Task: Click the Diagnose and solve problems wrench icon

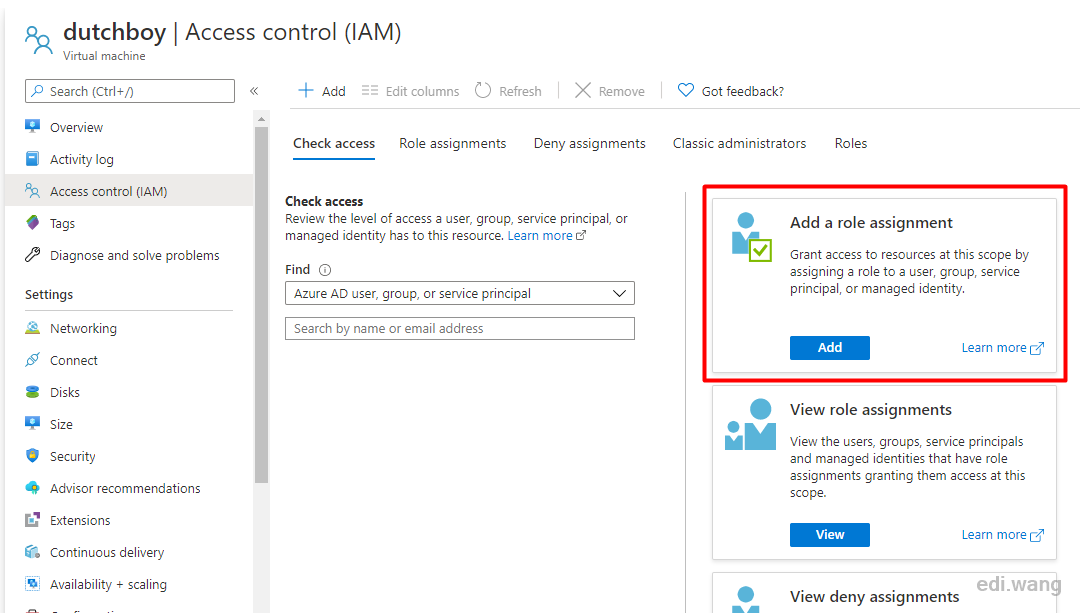Action: (32, 255)
